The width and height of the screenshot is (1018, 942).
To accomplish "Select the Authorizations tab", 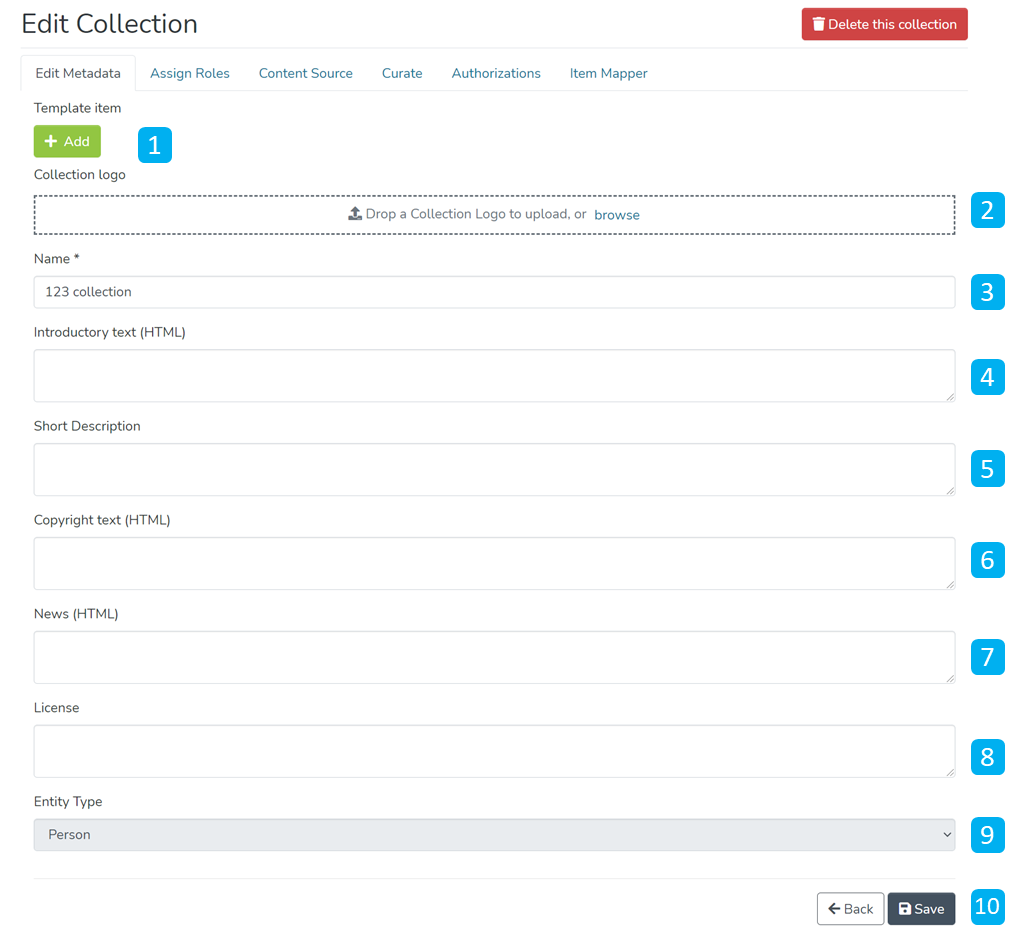I will pos(496,73).
